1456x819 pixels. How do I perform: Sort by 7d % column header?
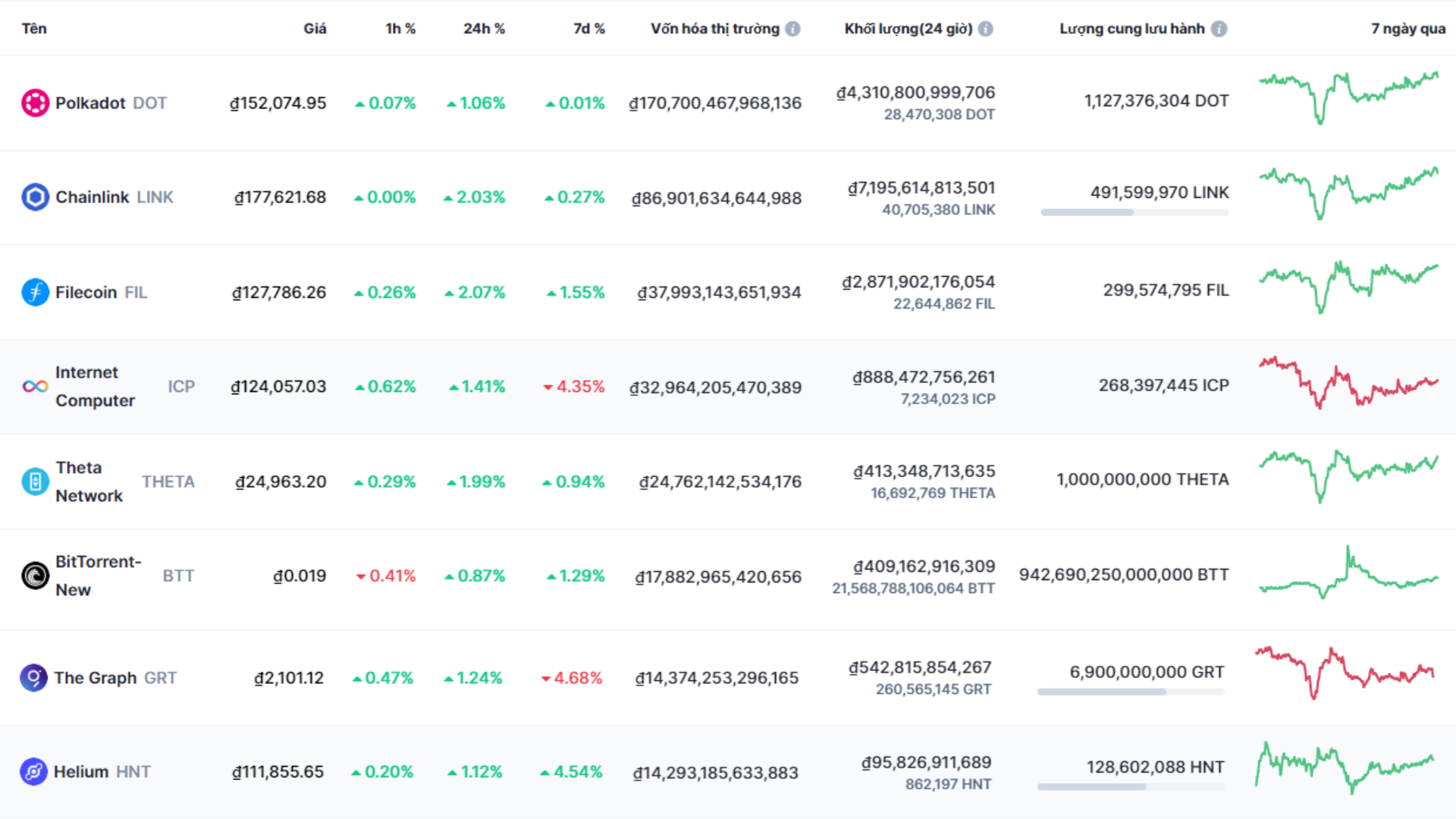pos(589,29)
